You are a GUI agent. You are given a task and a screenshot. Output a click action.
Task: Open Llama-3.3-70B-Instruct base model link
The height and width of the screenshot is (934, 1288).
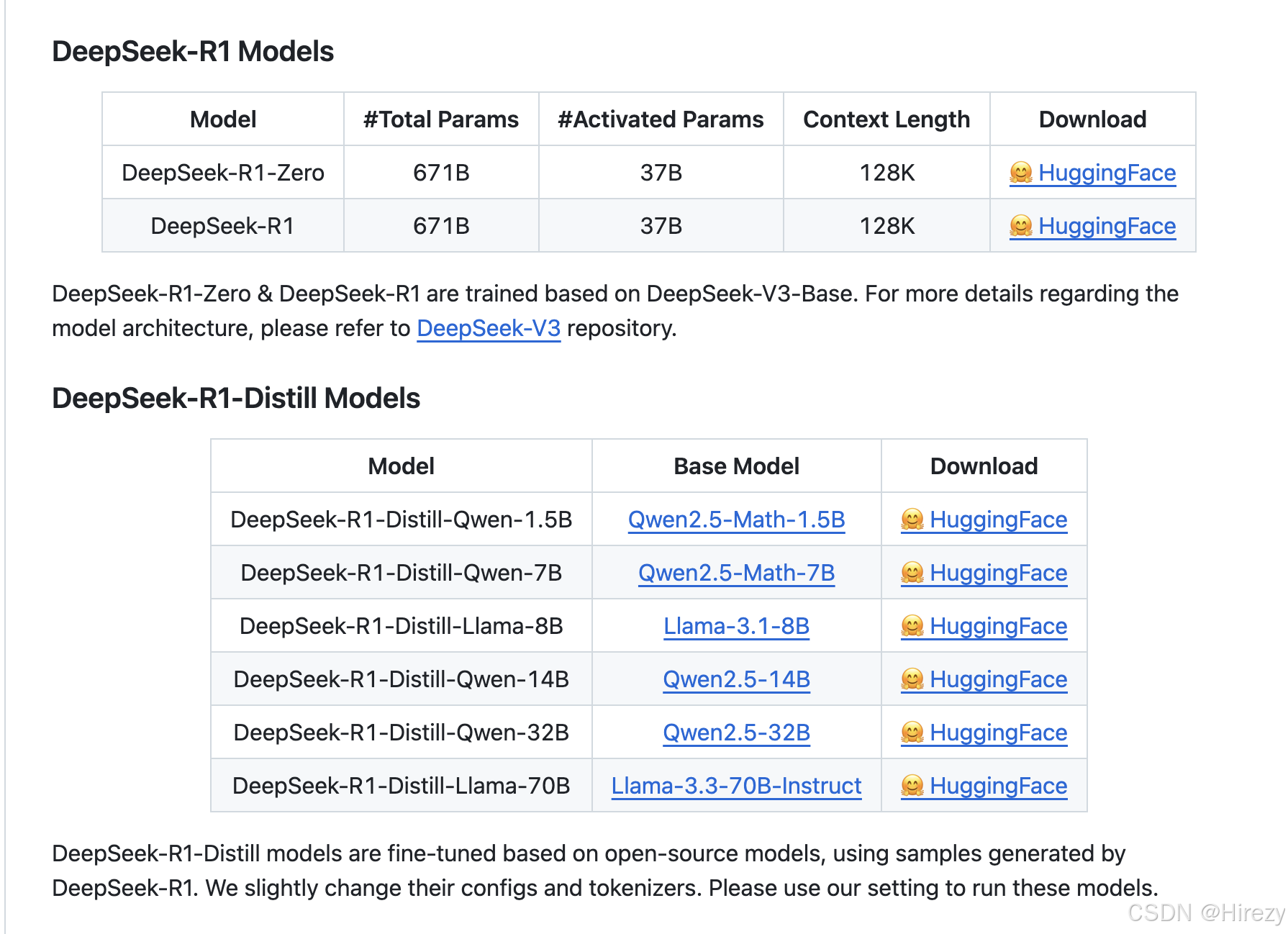(736, 786)
